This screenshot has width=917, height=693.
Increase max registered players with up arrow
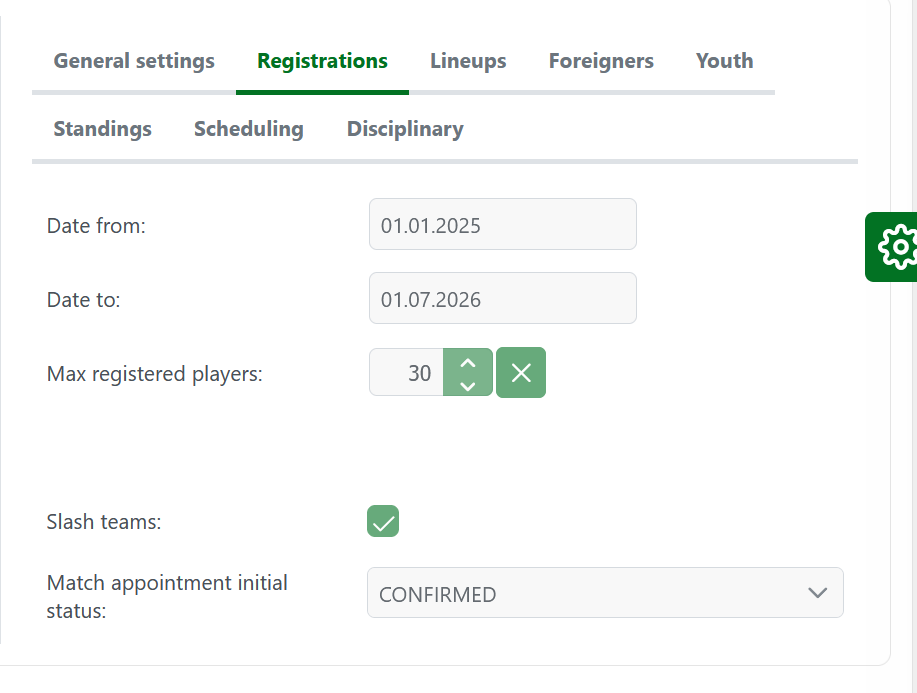(468, 362)
